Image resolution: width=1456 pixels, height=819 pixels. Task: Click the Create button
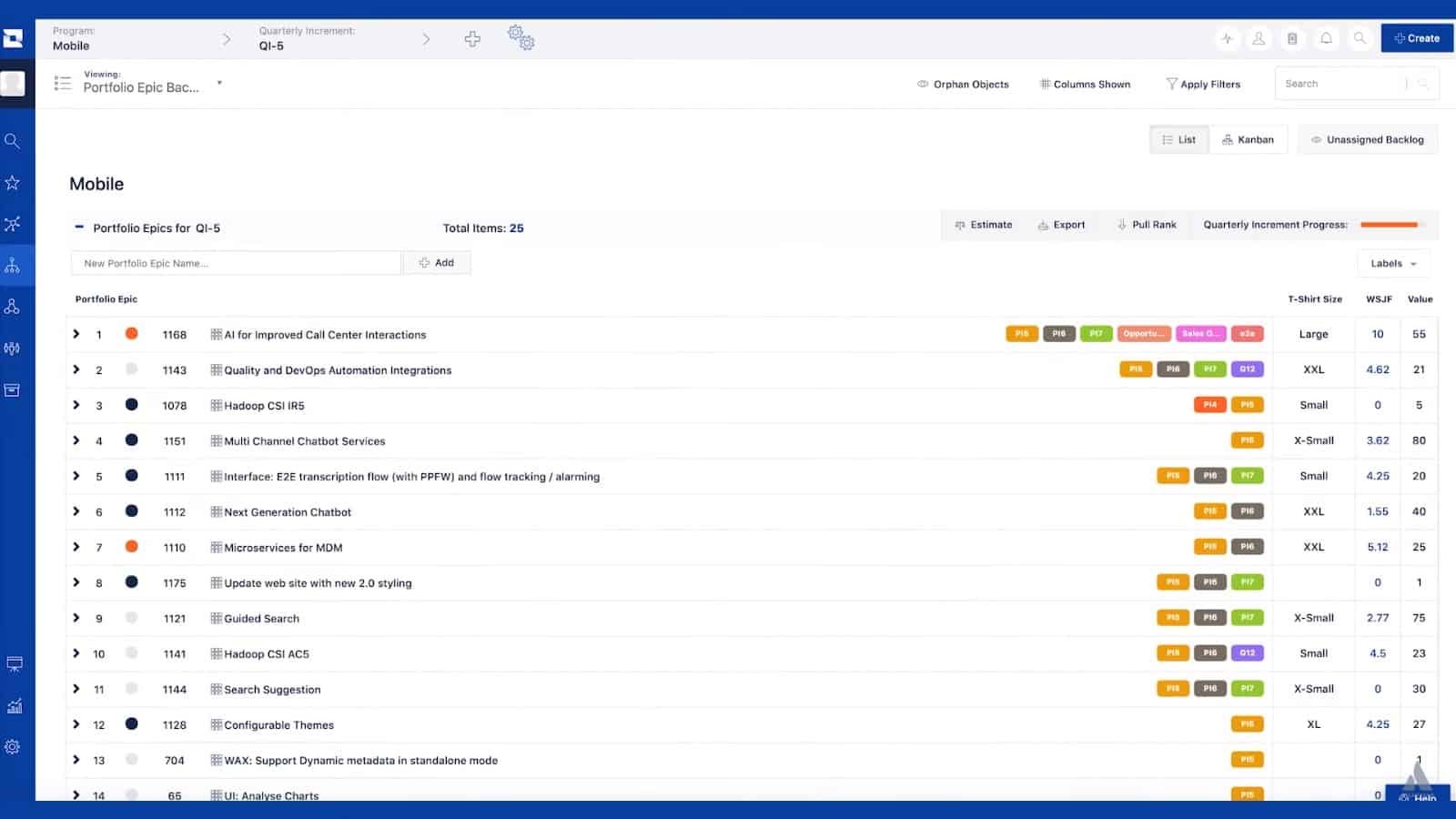[x=1416, y=38]
